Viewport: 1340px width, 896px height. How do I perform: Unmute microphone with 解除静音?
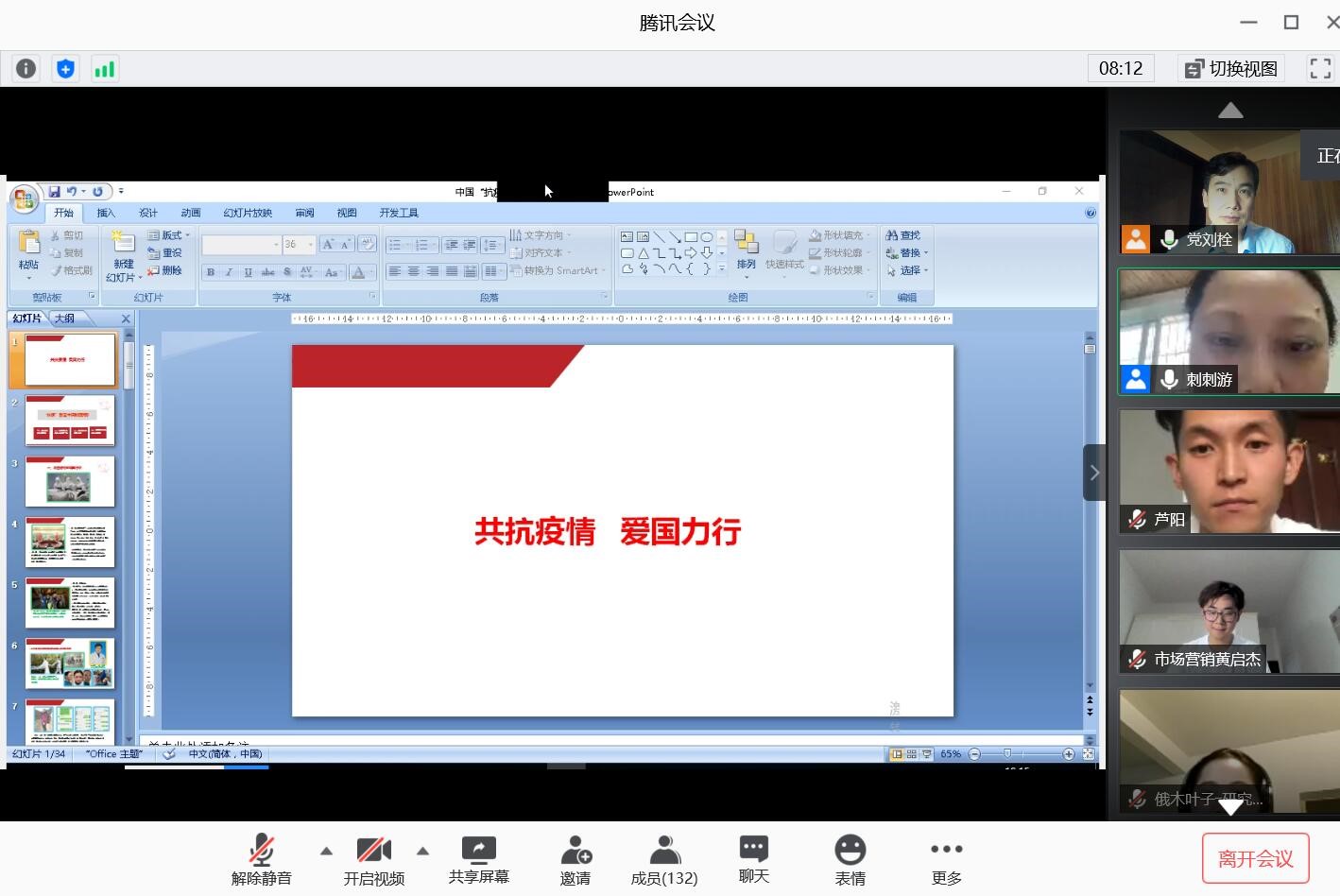pos(262,859)
